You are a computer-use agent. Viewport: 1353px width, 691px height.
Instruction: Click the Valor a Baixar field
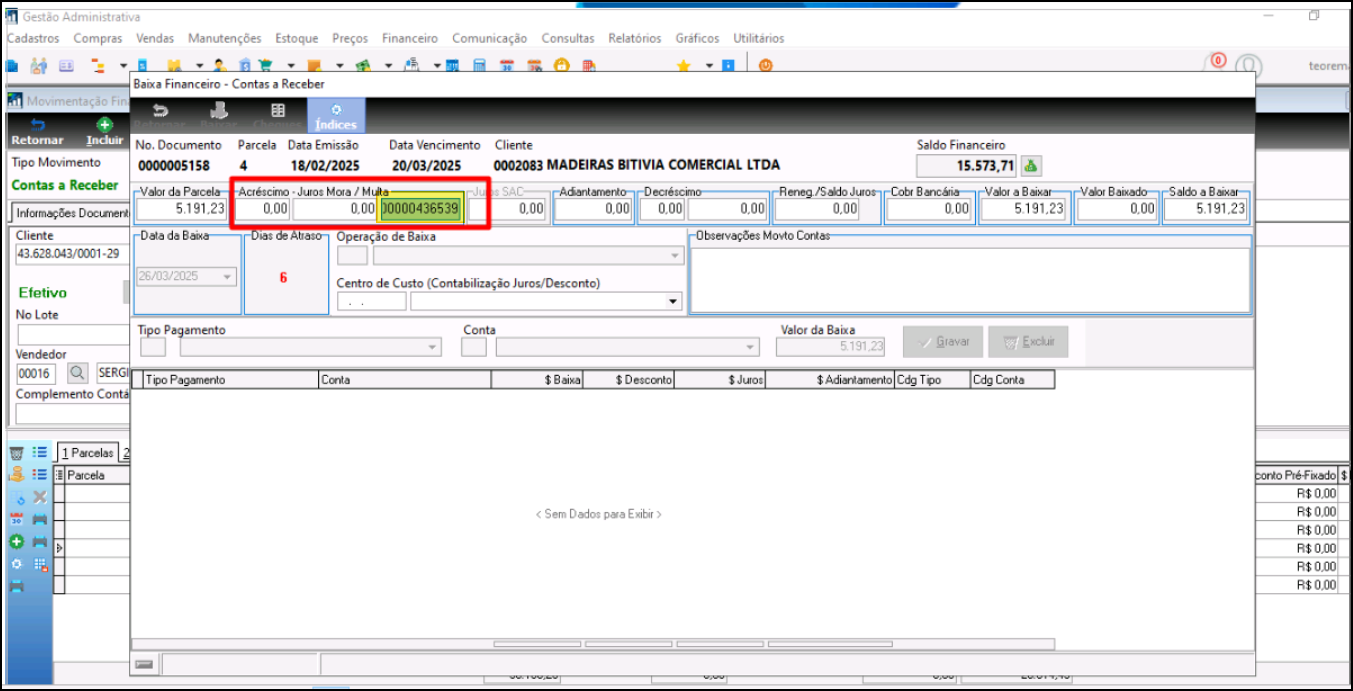(x=1024, y=209)
